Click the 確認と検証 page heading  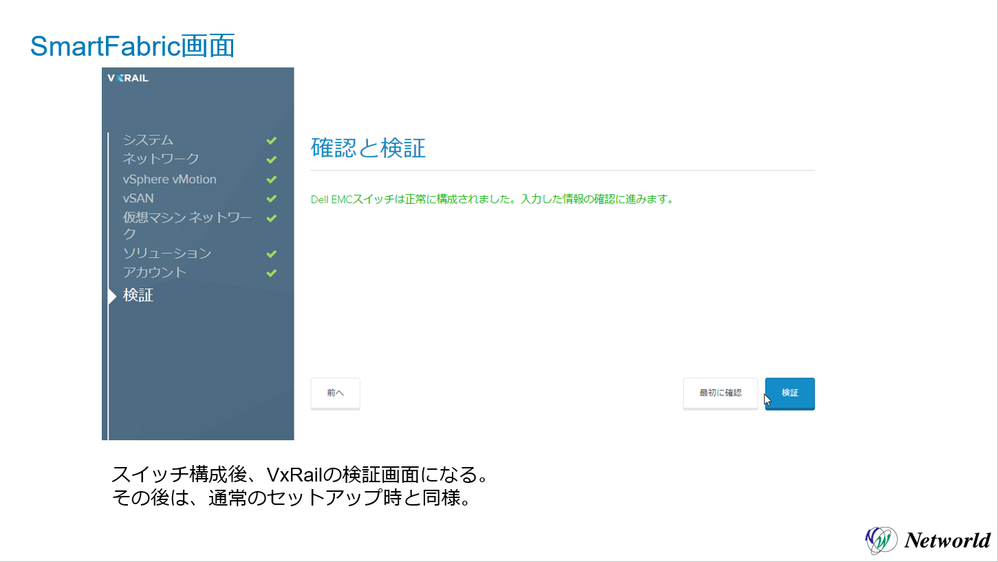point(368,148)
